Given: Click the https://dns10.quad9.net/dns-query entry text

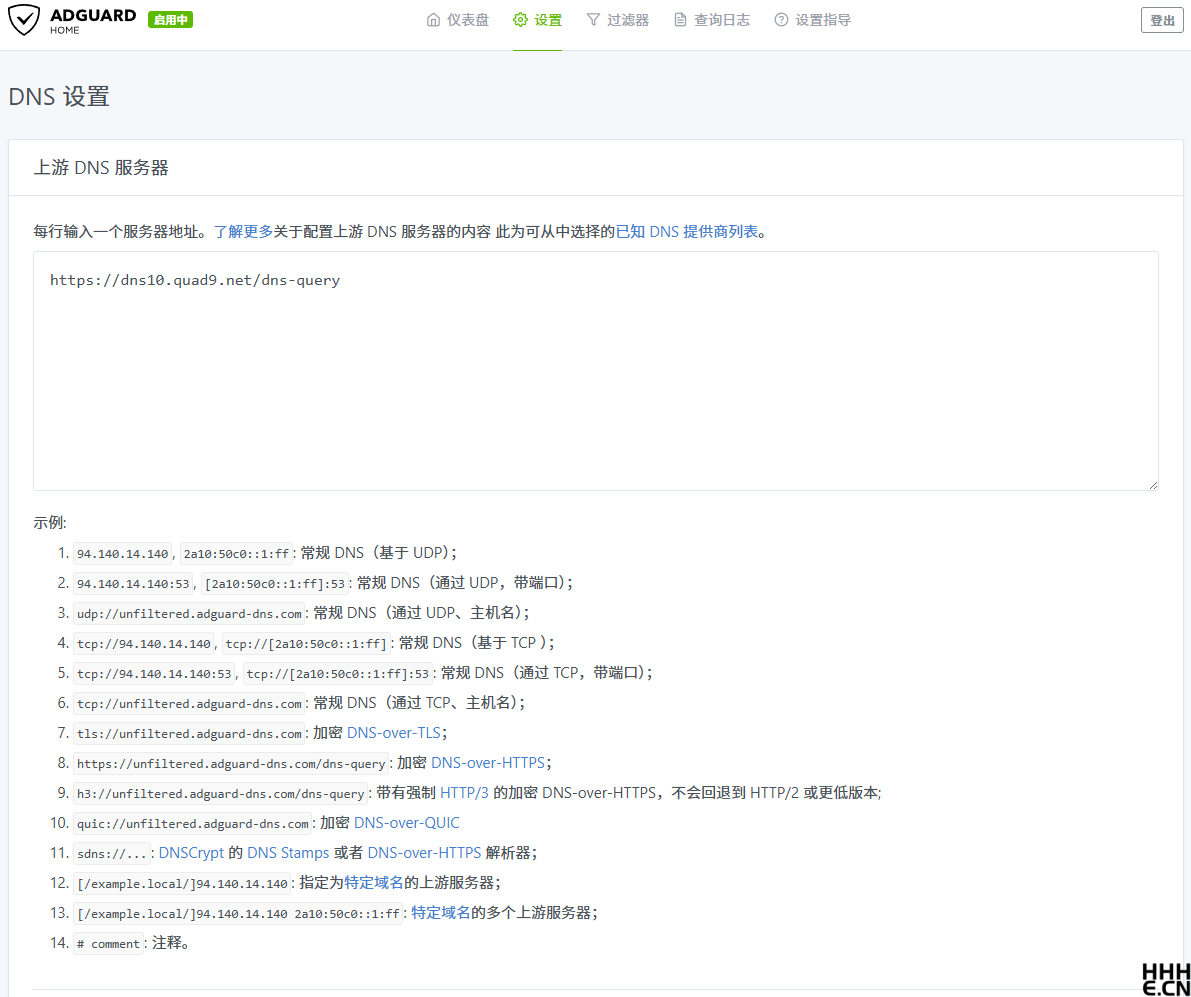Looking at the screenshot, I should [195, 280].
